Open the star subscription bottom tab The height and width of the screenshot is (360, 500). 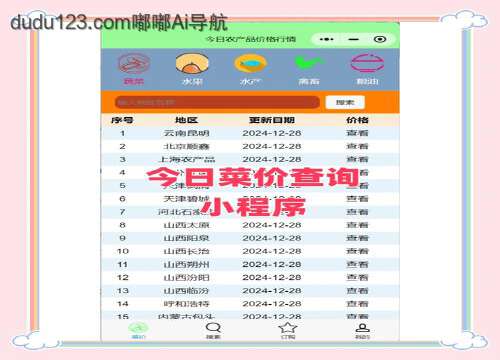pyautogui.click(x=288, y=331)
